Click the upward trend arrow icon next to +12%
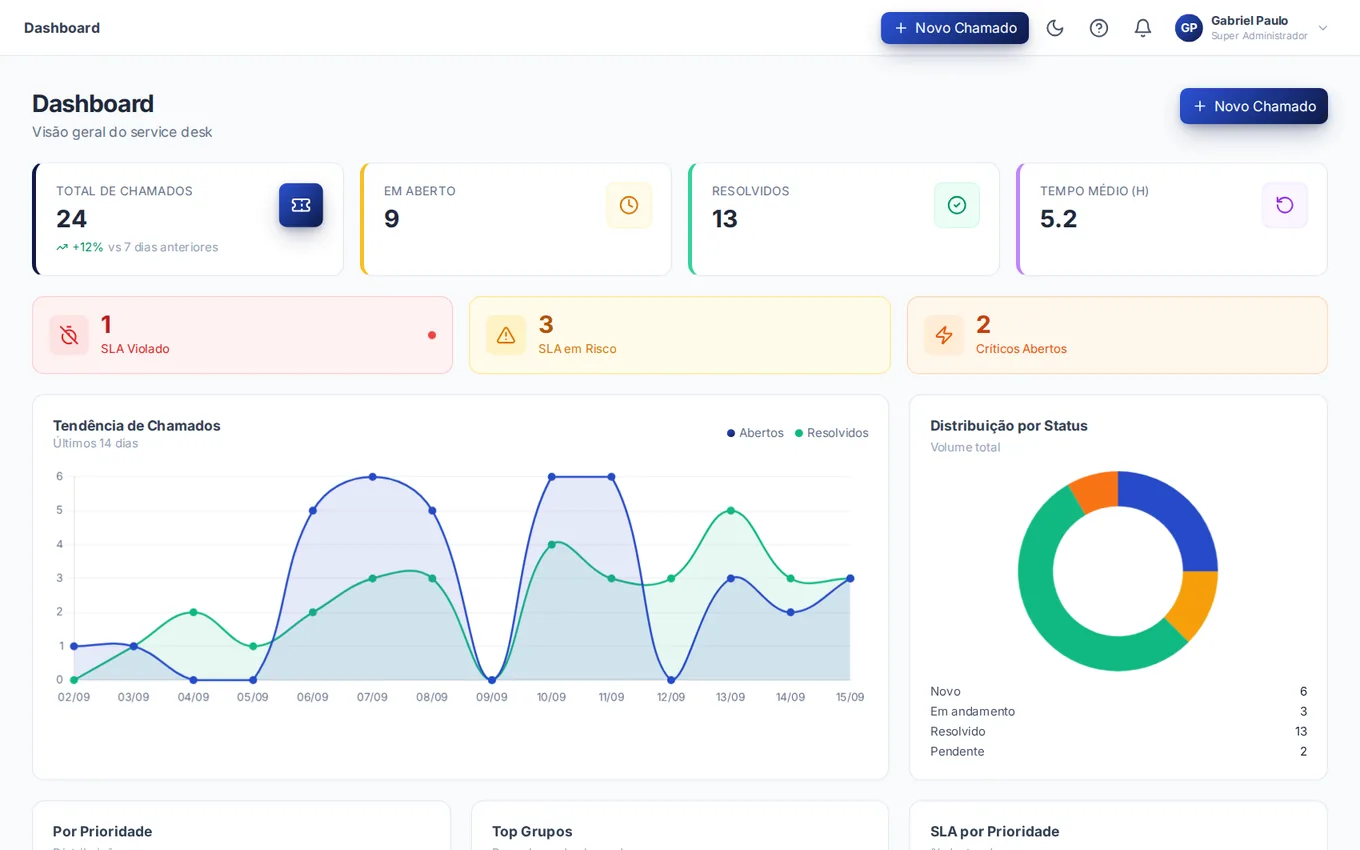This screenshot has width=1360, height=850. tap(62, 247)
